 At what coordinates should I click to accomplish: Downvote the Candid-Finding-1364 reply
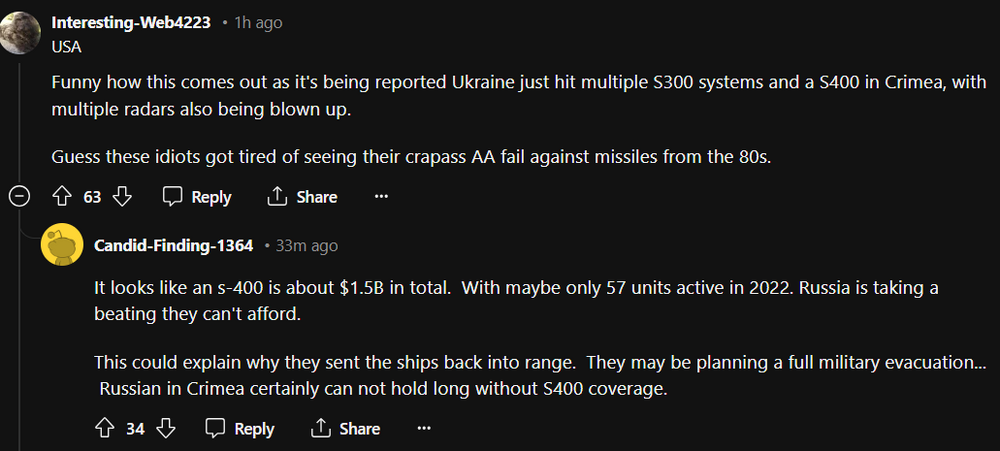click(166, 429)
